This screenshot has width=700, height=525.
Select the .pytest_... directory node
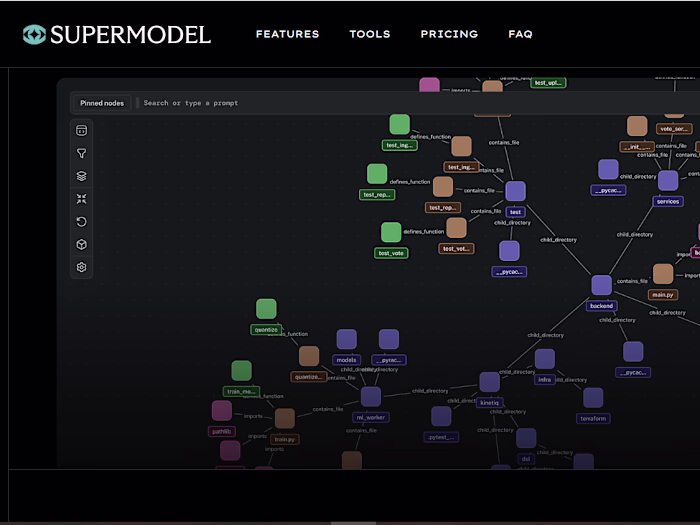441,417
